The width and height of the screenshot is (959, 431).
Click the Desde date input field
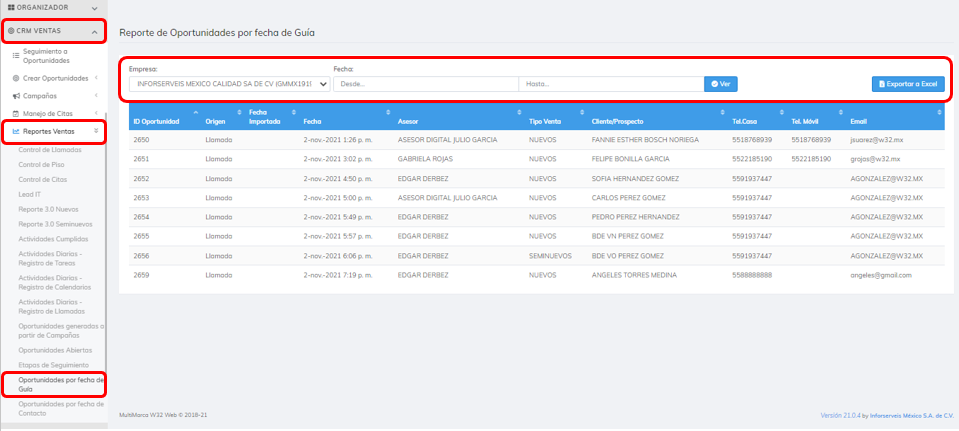[425, 84]
